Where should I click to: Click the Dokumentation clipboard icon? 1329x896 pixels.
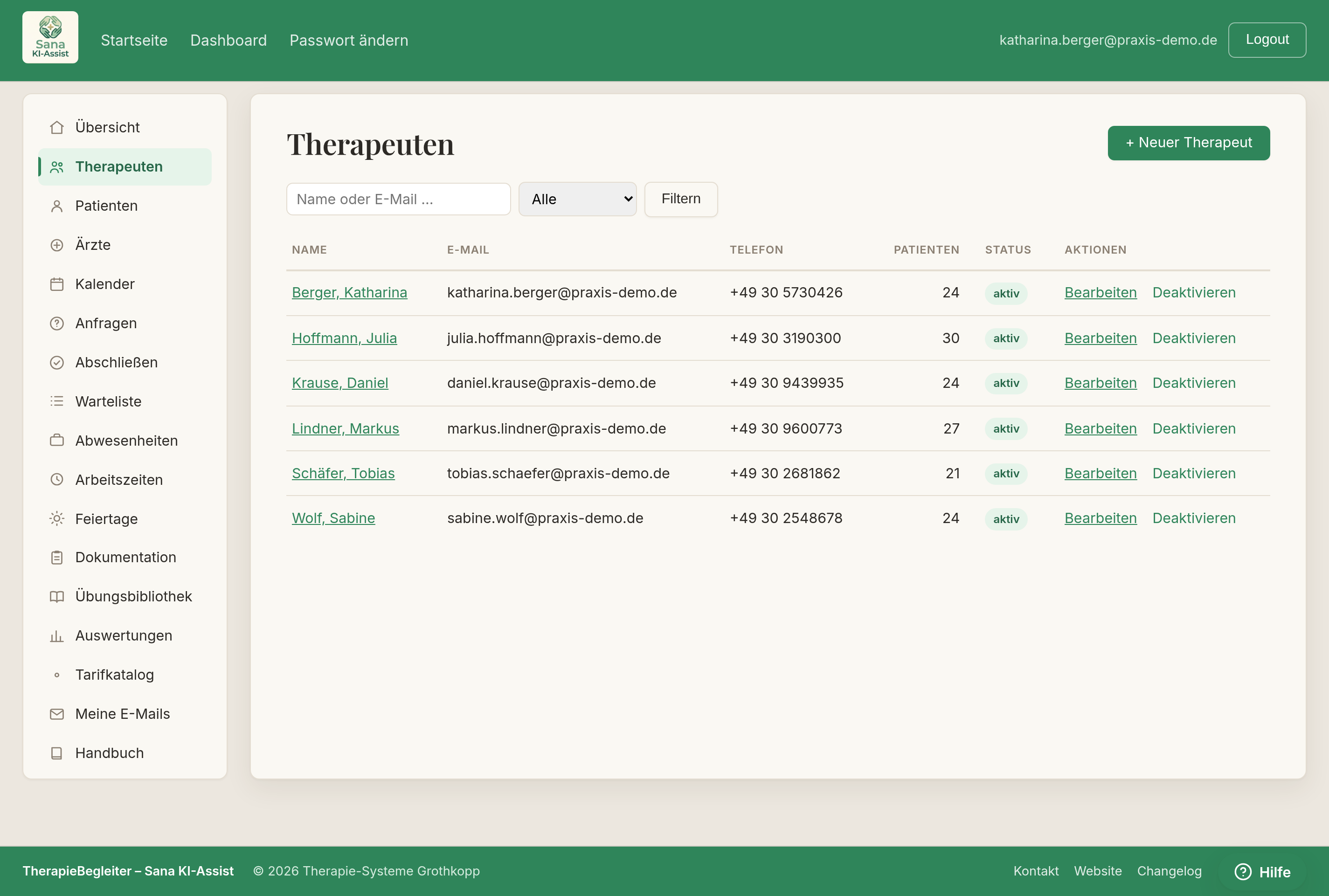coord(56,558)
